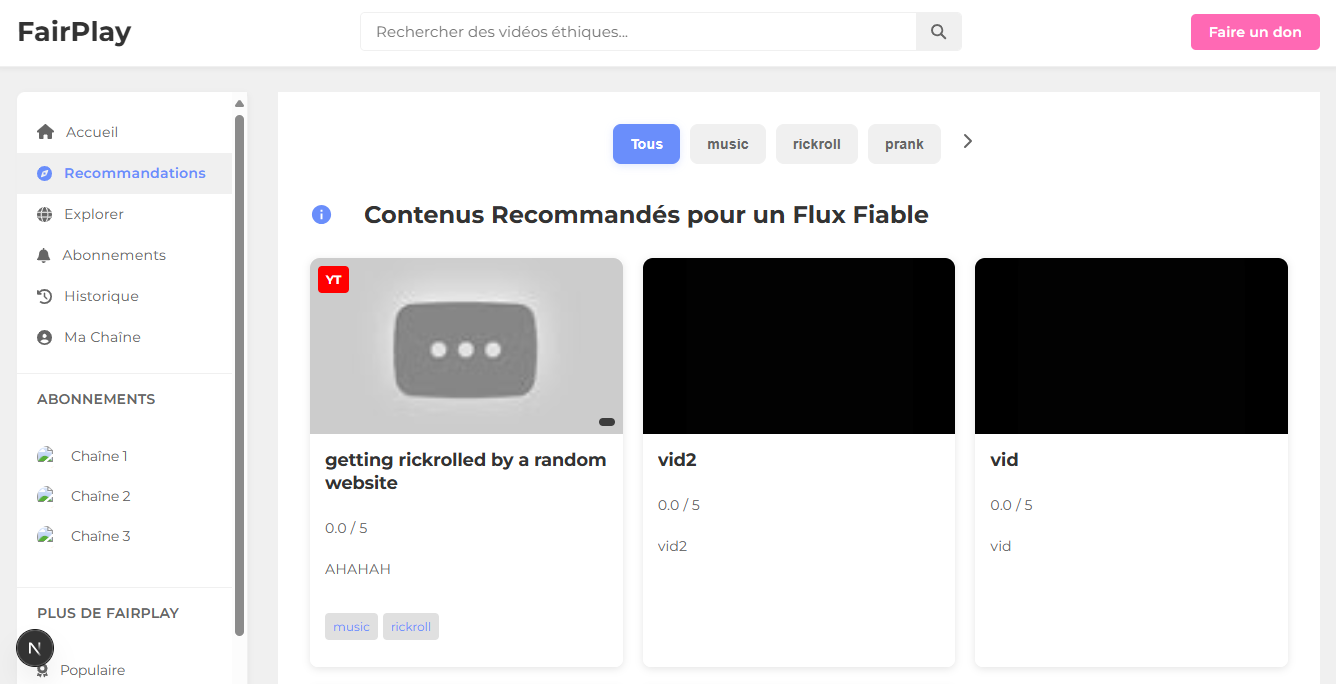
Task: Select the Tous filter tab
Action: [x=646, y=144]
